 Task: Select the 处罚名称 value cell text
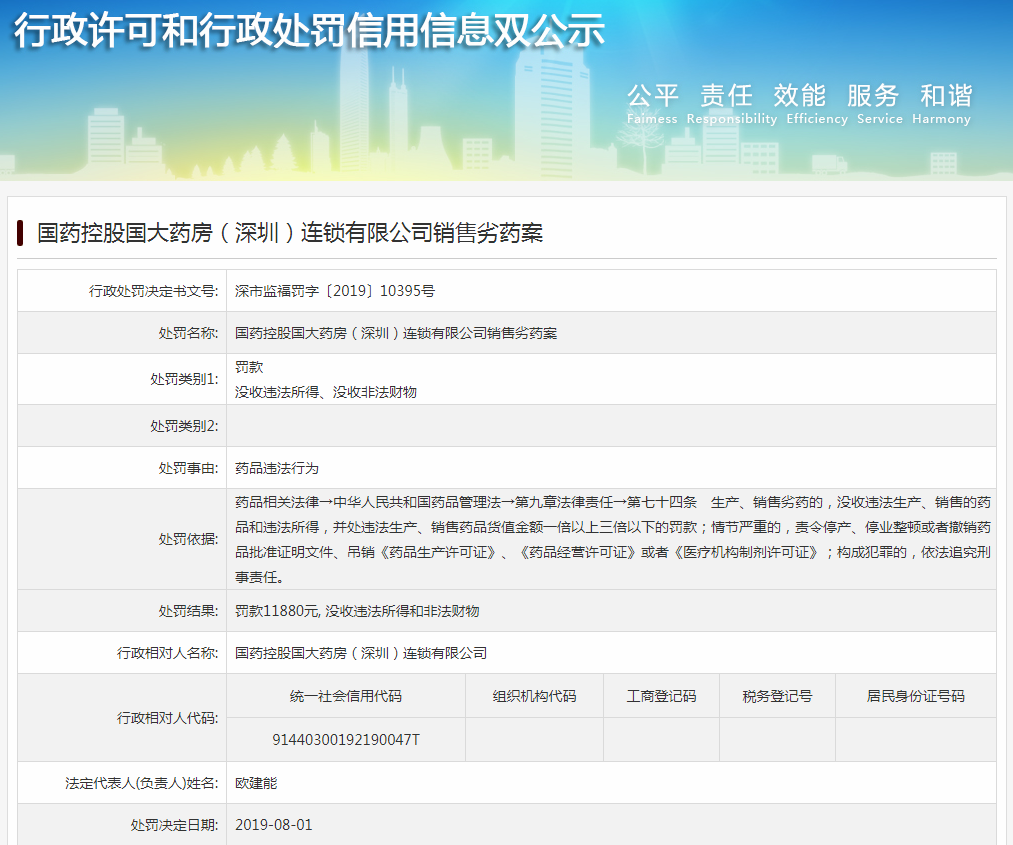click(x=395, y=333)
